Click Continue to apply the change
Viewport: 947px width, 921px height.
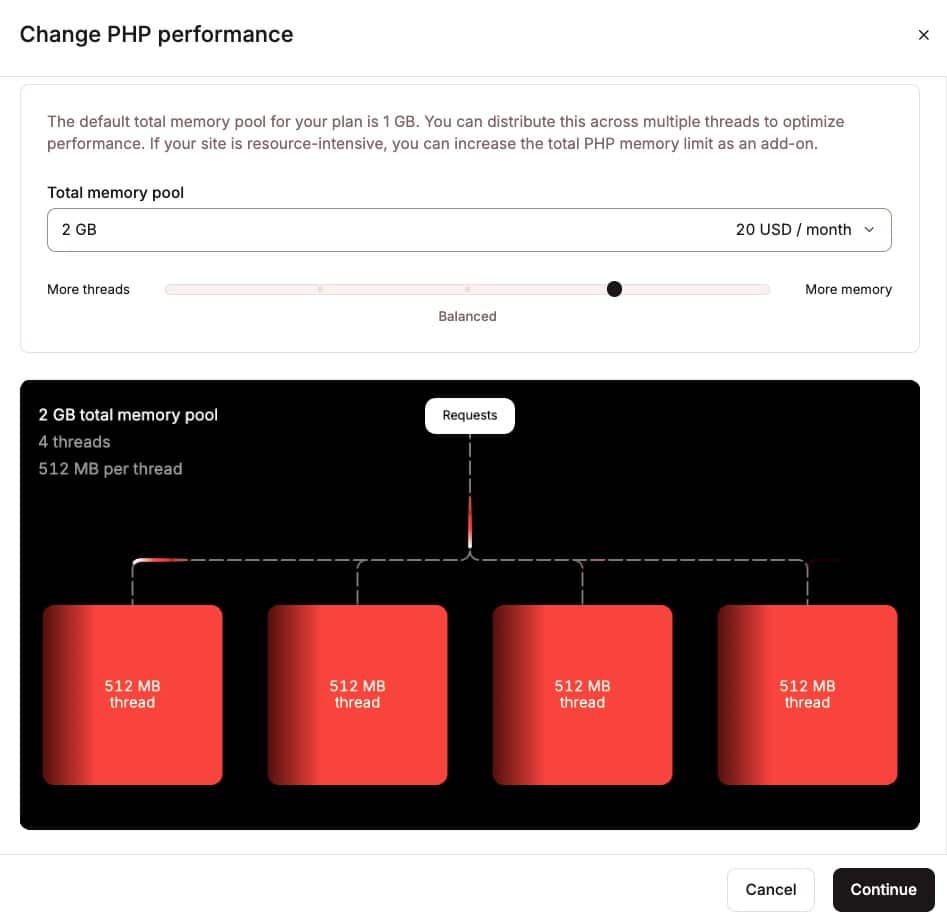pyautogui.click(x=883, y=889)
